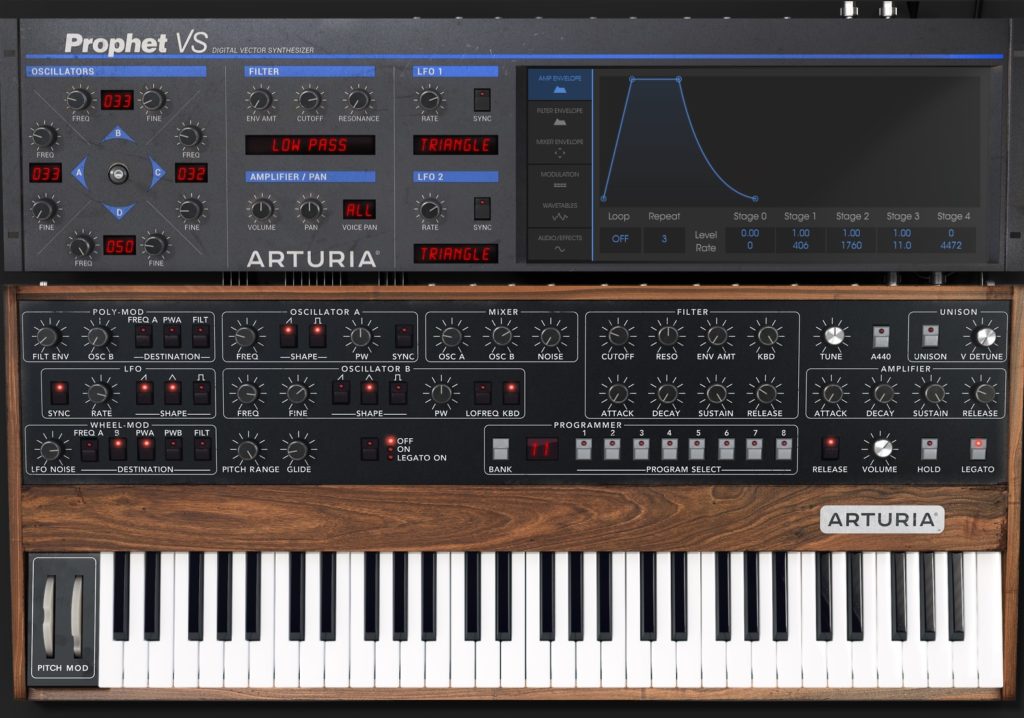Toggle Oscillator B triangle shape button
This screenshot has height=718, width=1024.
coord(369,392)
